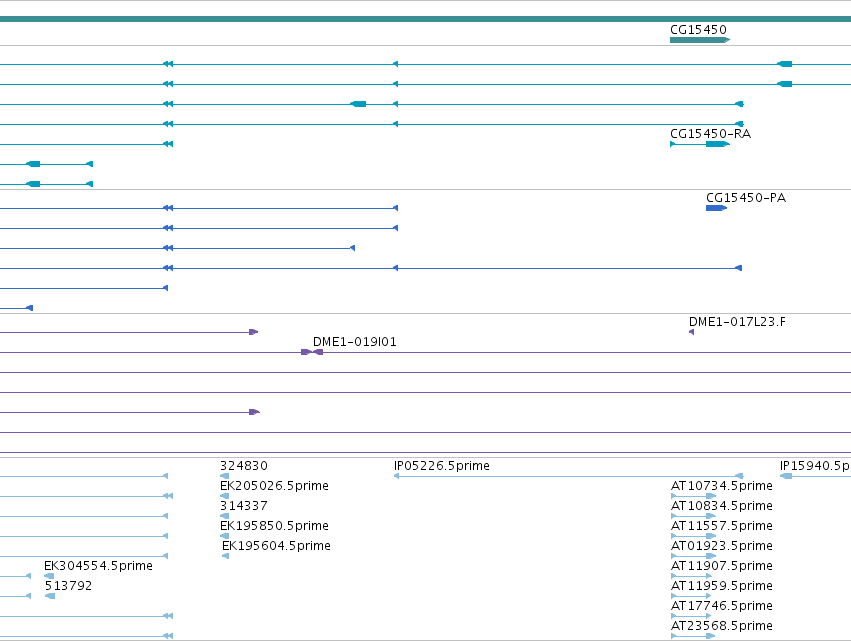Select the EK195604.5prime EST label
Image resolution: width=851 pixels, height=641 pixels.
[276, 546]
